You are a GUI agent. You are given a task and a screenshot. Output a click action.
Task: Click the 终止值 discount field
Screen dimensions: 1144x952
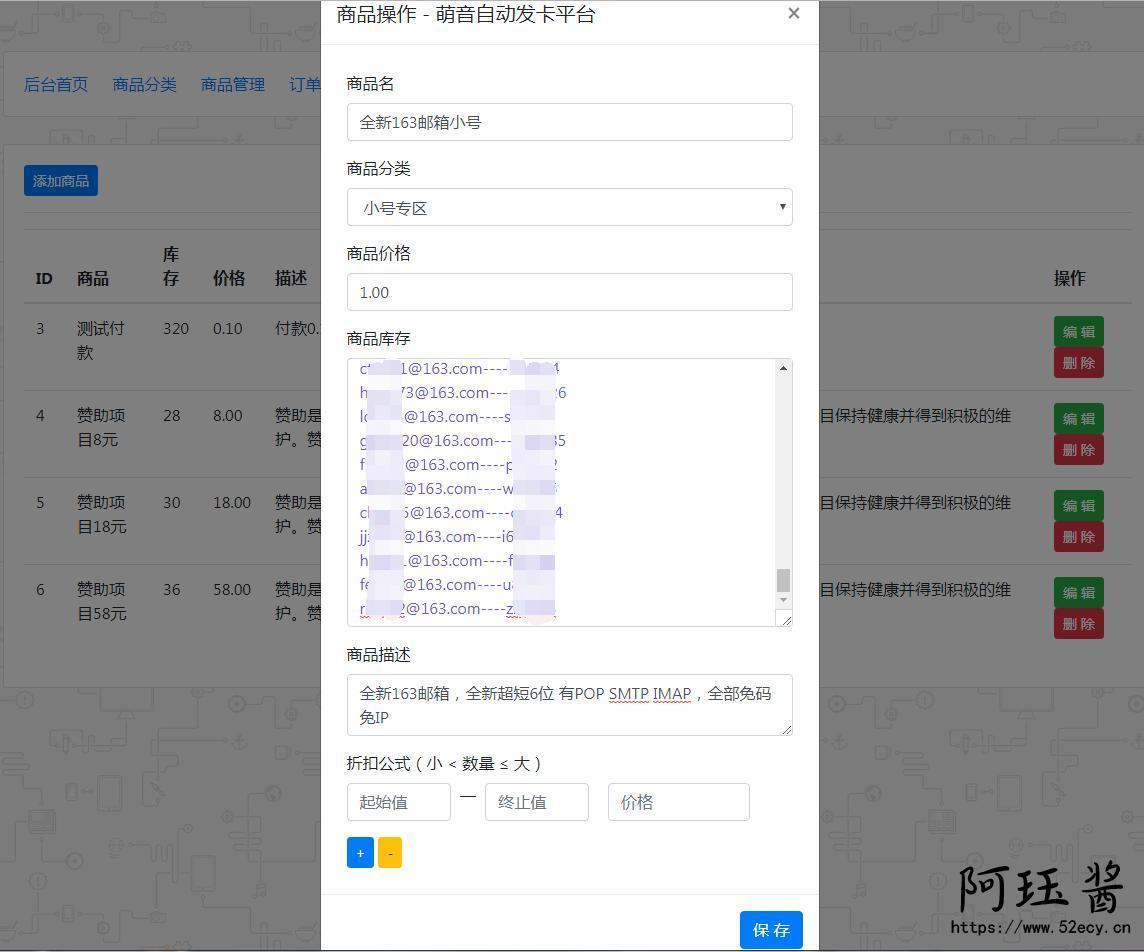536,802
